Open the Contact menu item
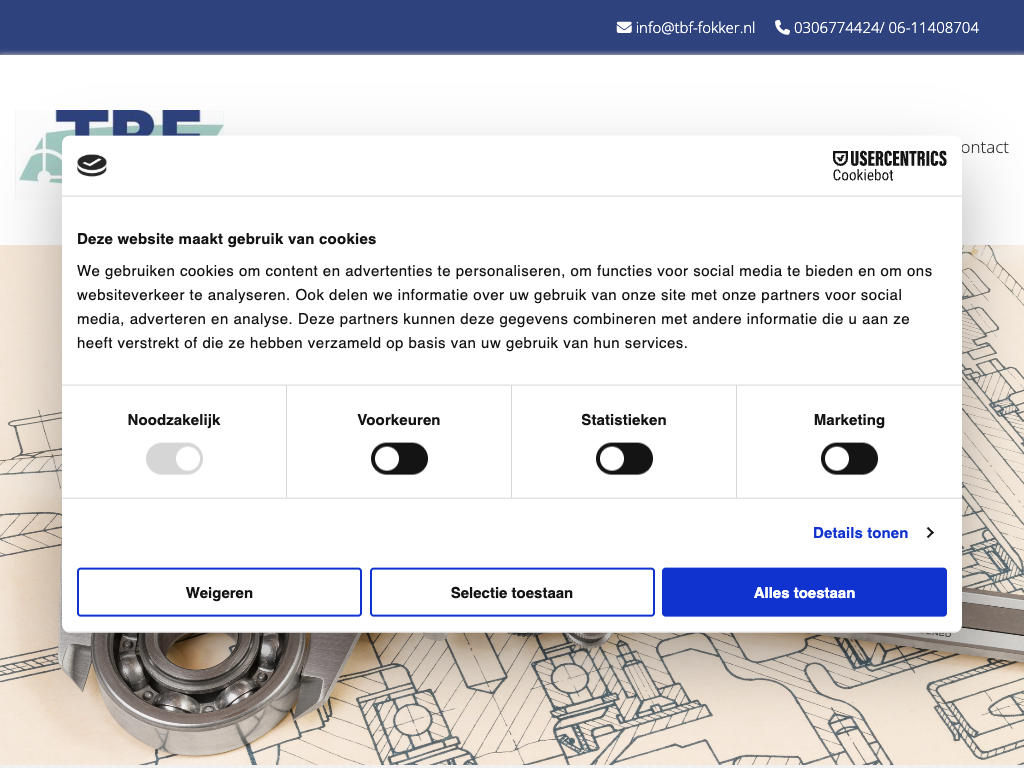This screenshot has width=1024, height=768. (x=985, y=147)
